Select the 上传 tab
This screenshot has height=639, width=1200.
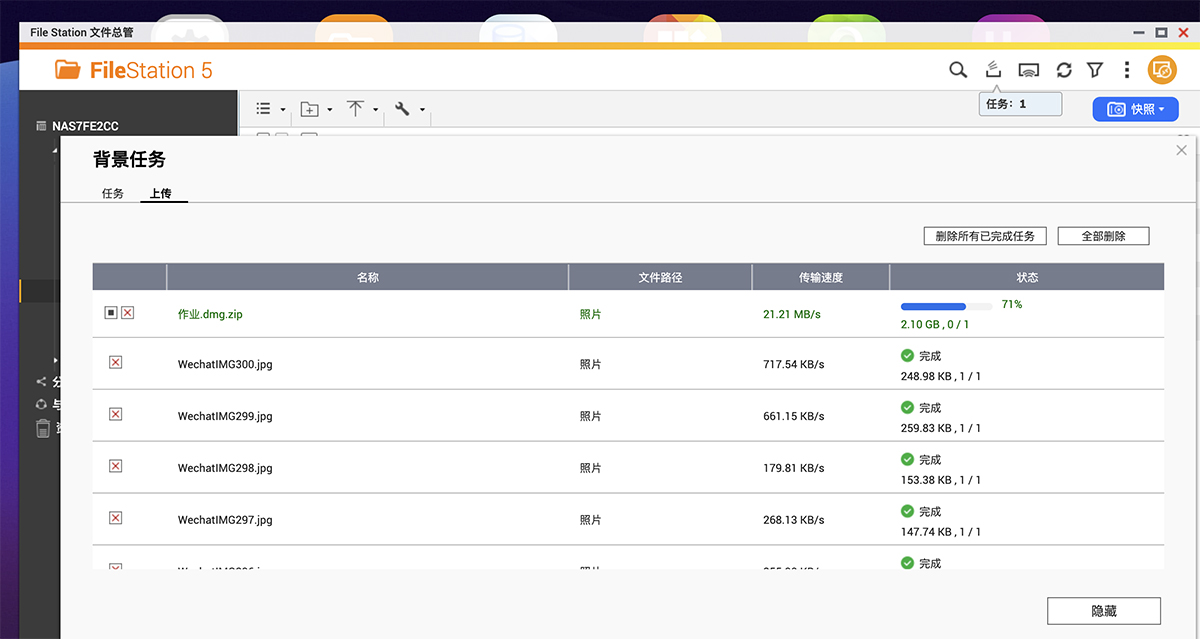161,193
